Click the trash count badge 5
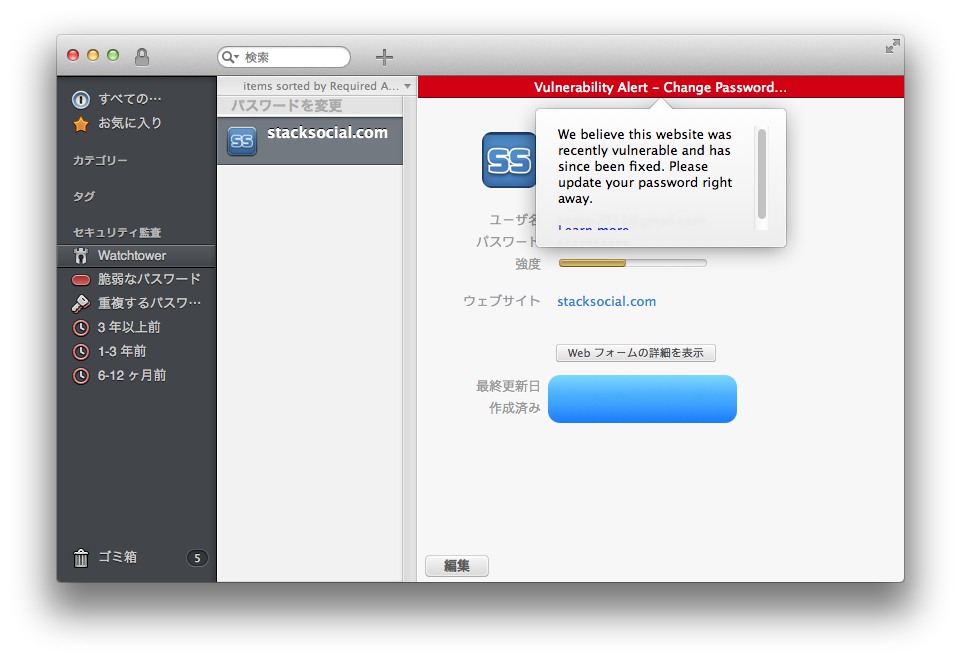 pyautogui.click(x=197, y=558)
